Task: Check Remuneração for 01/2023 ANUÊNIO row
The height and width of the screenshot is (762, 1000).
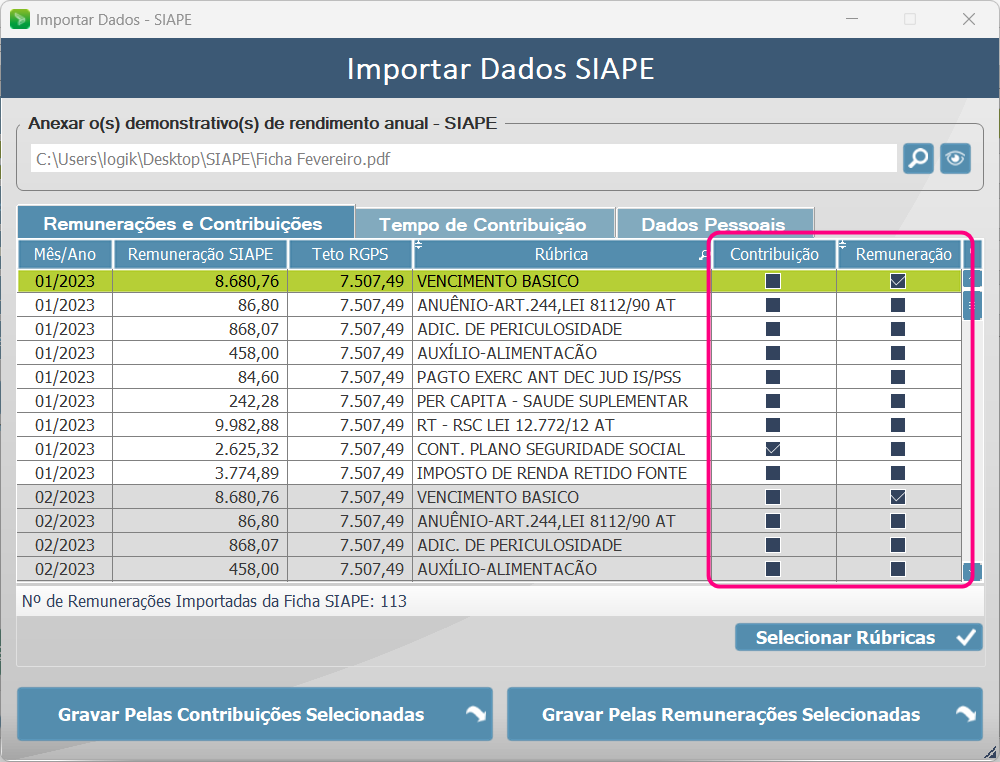Action: pyautogui.click(x=898, y=305)
